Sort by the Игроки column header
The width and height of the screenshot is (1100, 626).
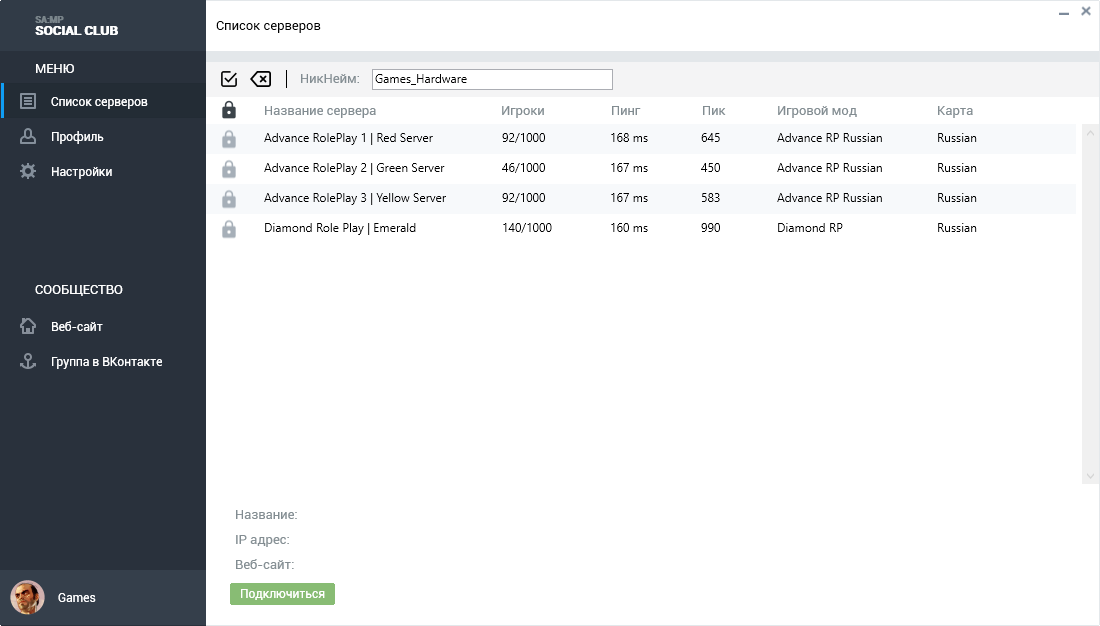point(523,111)
